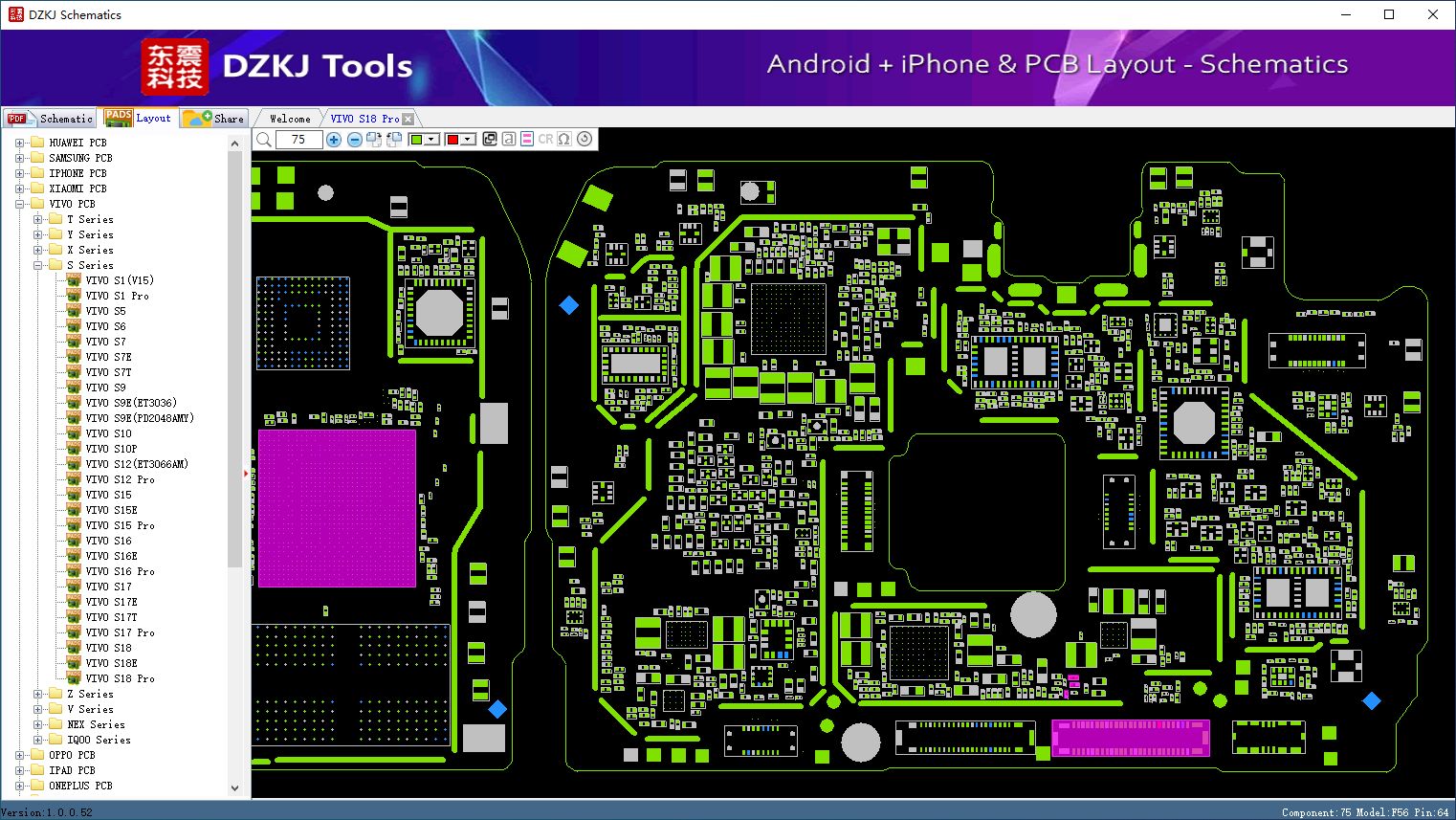Click the zoom in plus button
The image size is (1456, 820).
pos(334,140)
